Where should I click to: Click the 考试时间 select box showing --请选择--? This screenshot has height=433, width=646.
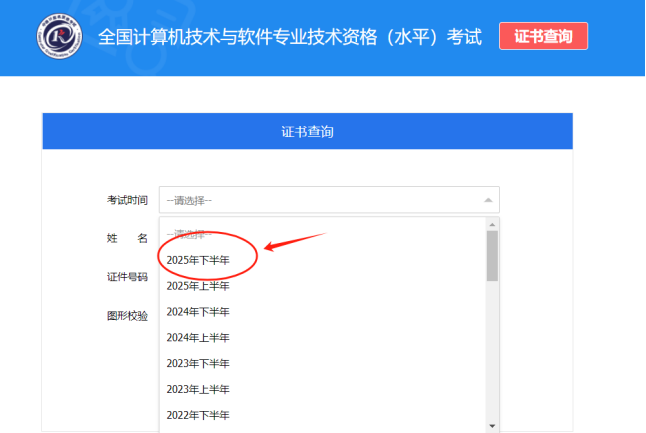[329, 200]
